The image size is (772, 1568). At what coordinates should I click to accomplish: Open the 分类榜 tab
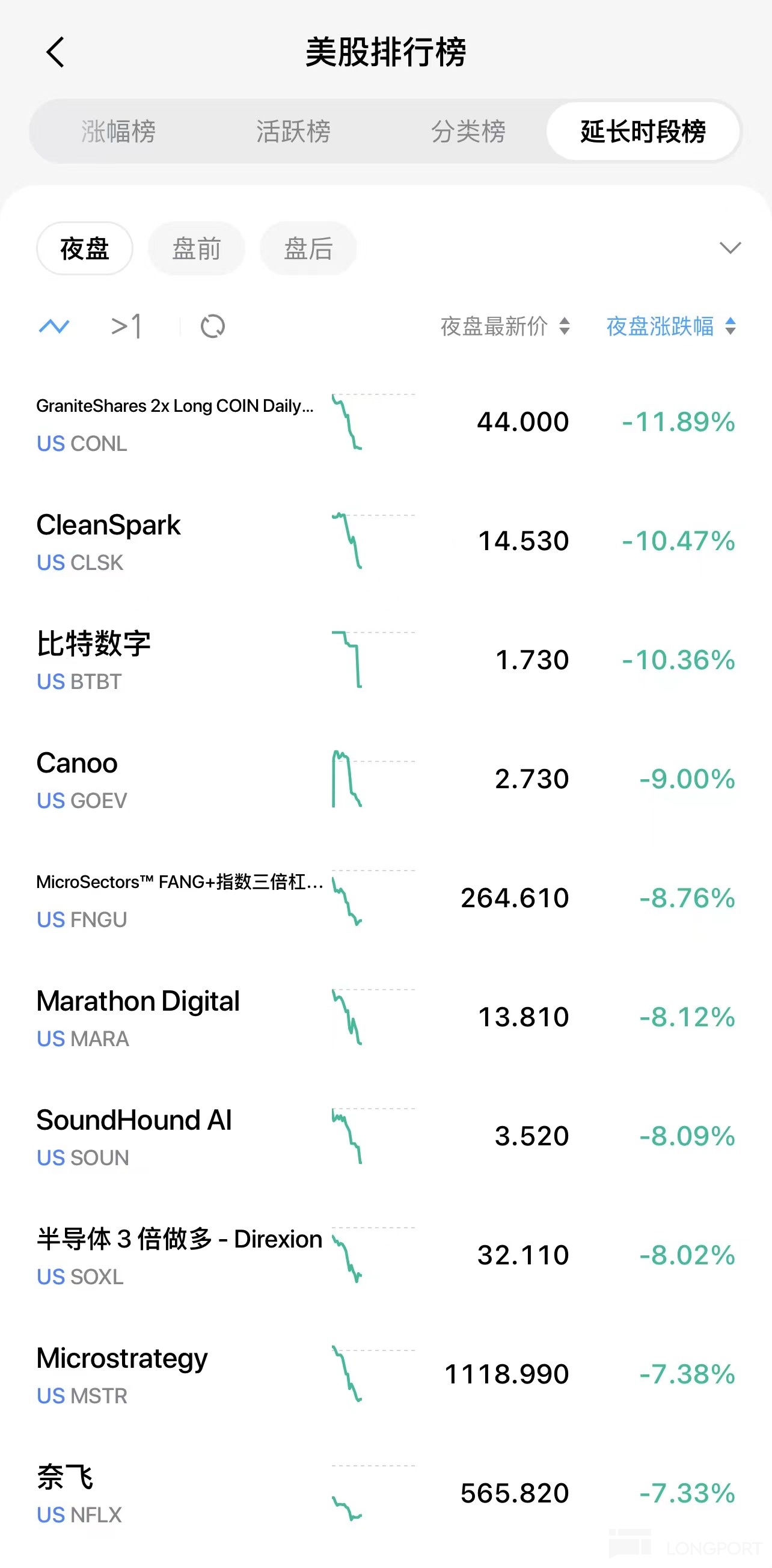click(468, 132)
